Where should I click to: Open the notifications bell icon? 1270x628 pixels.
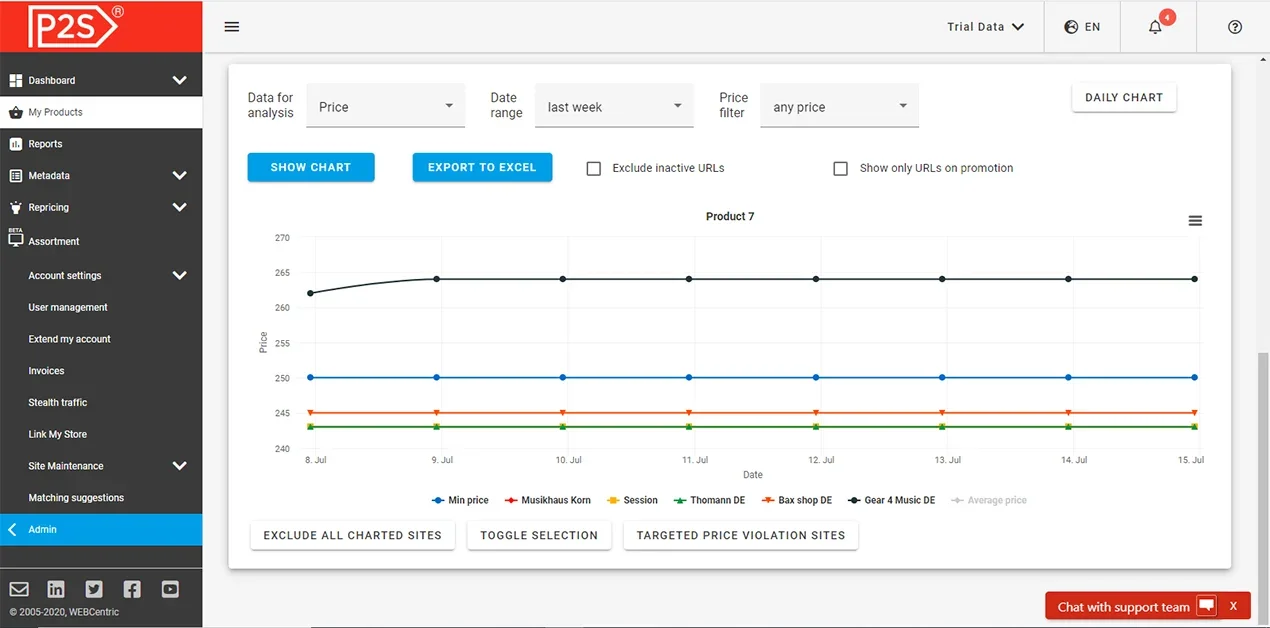[x=1155, y=27]
